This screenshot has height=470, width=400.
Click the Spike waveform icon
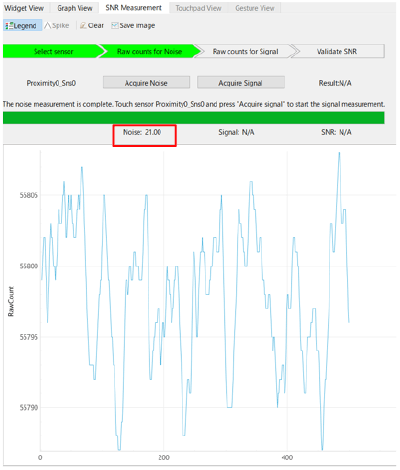pyautogui.click(x=48, y=25)
